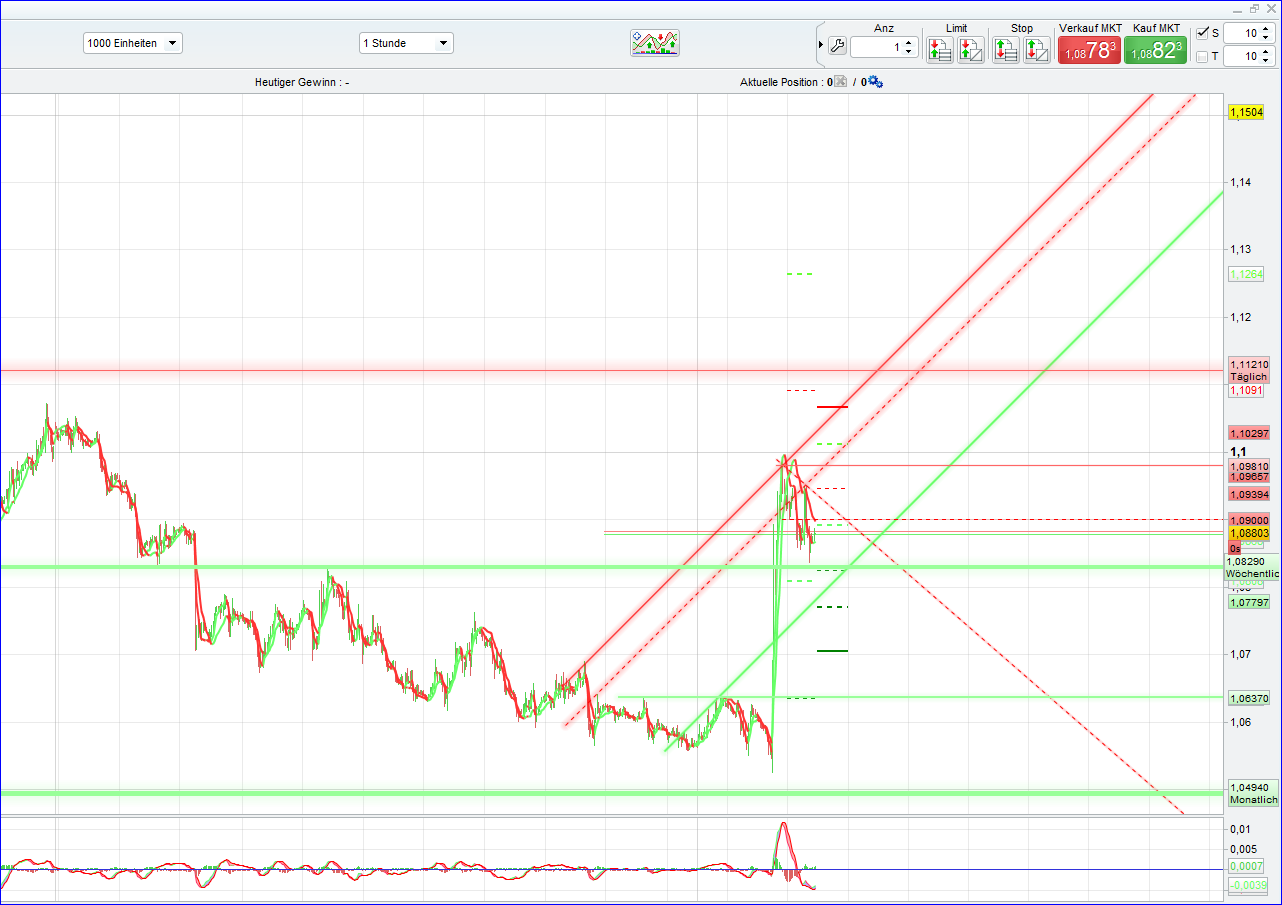Click the red 1,10297 price marker
The image size is (1282, 905).
click(1247, 432)
